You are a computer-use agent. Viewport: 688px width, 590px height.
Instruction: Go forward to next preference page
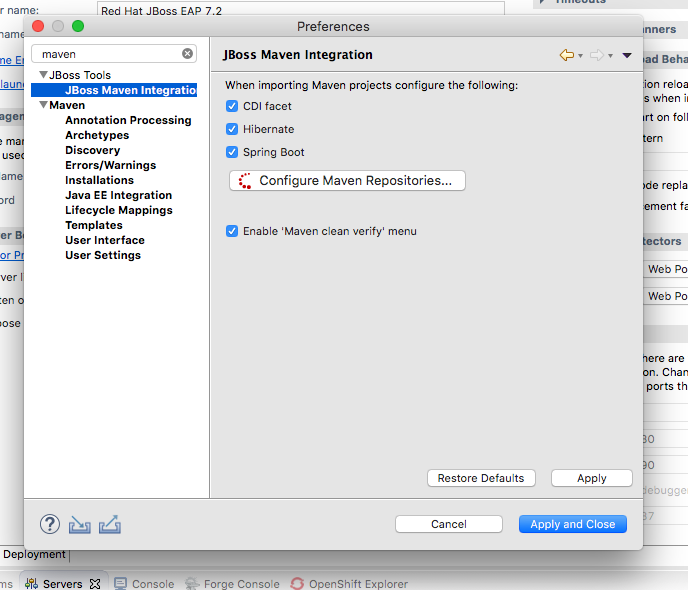597,55
